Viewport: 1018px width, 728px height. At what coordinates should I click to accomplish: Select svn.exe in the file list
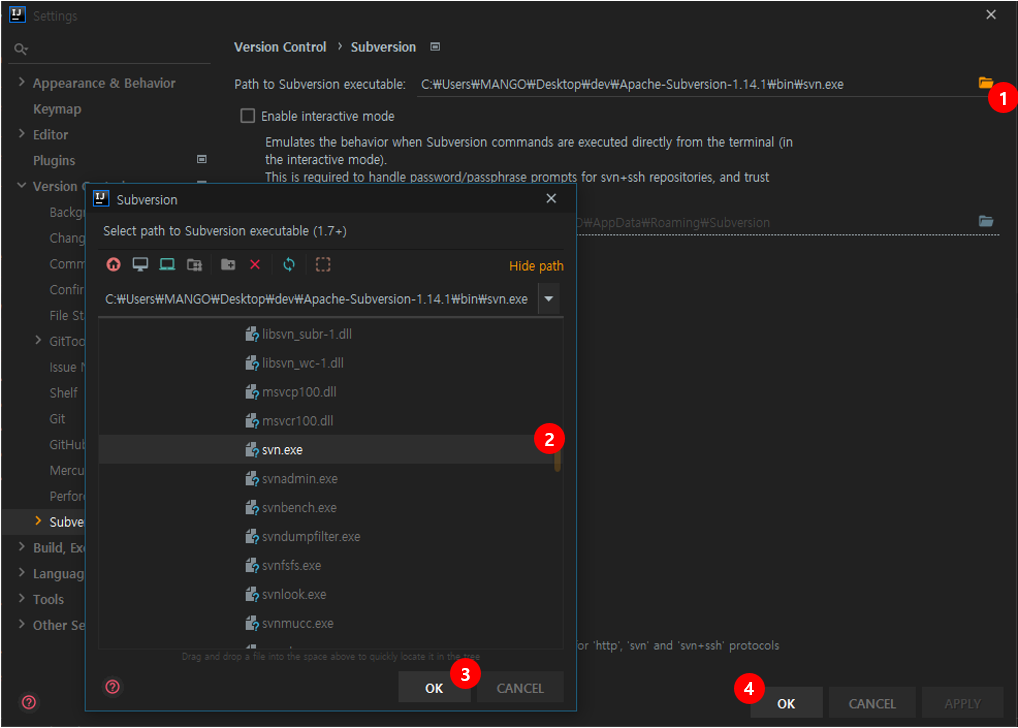[330, 449]
